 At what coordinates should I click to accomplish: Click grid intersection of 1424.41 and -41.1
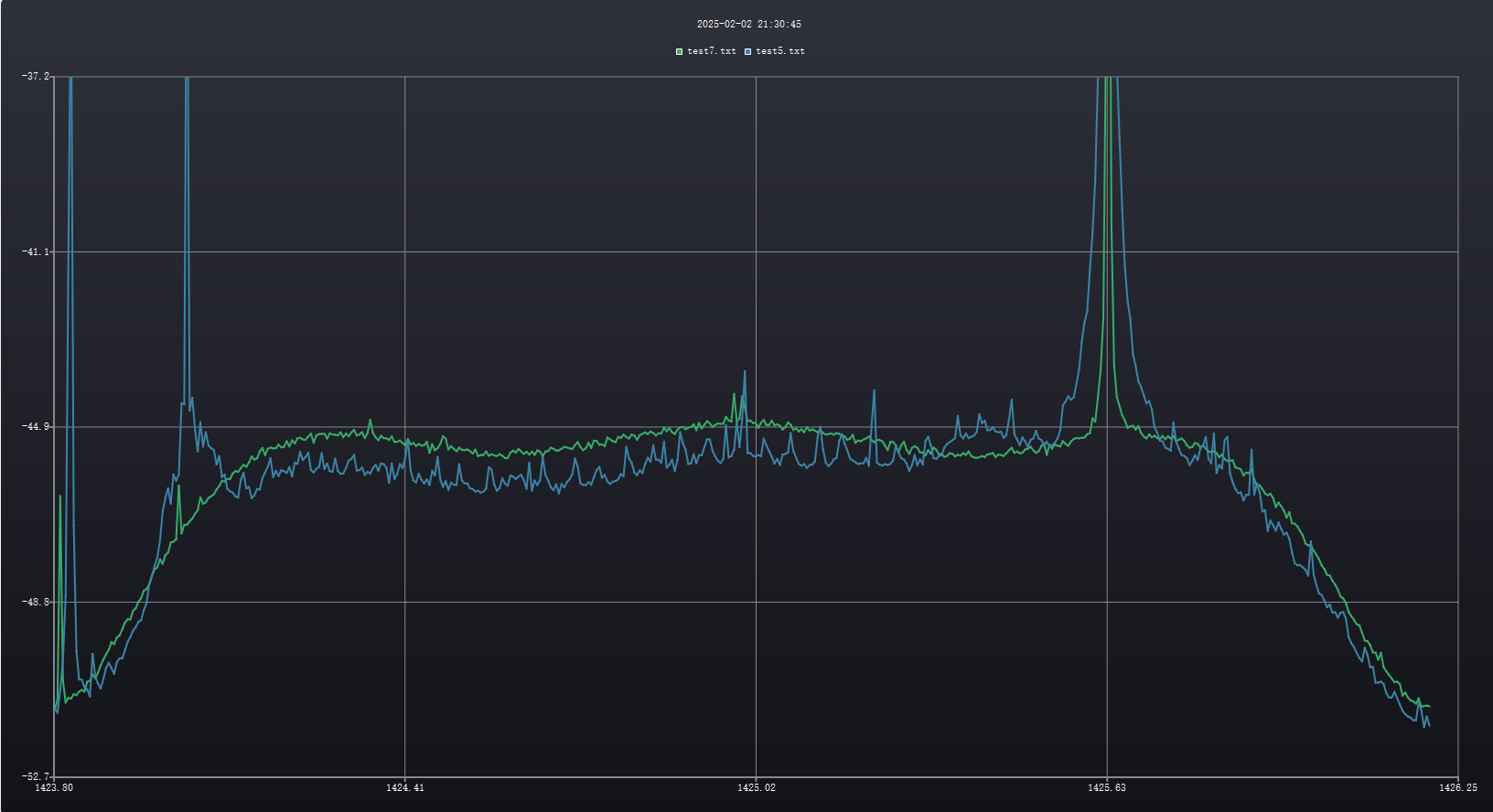405,251
